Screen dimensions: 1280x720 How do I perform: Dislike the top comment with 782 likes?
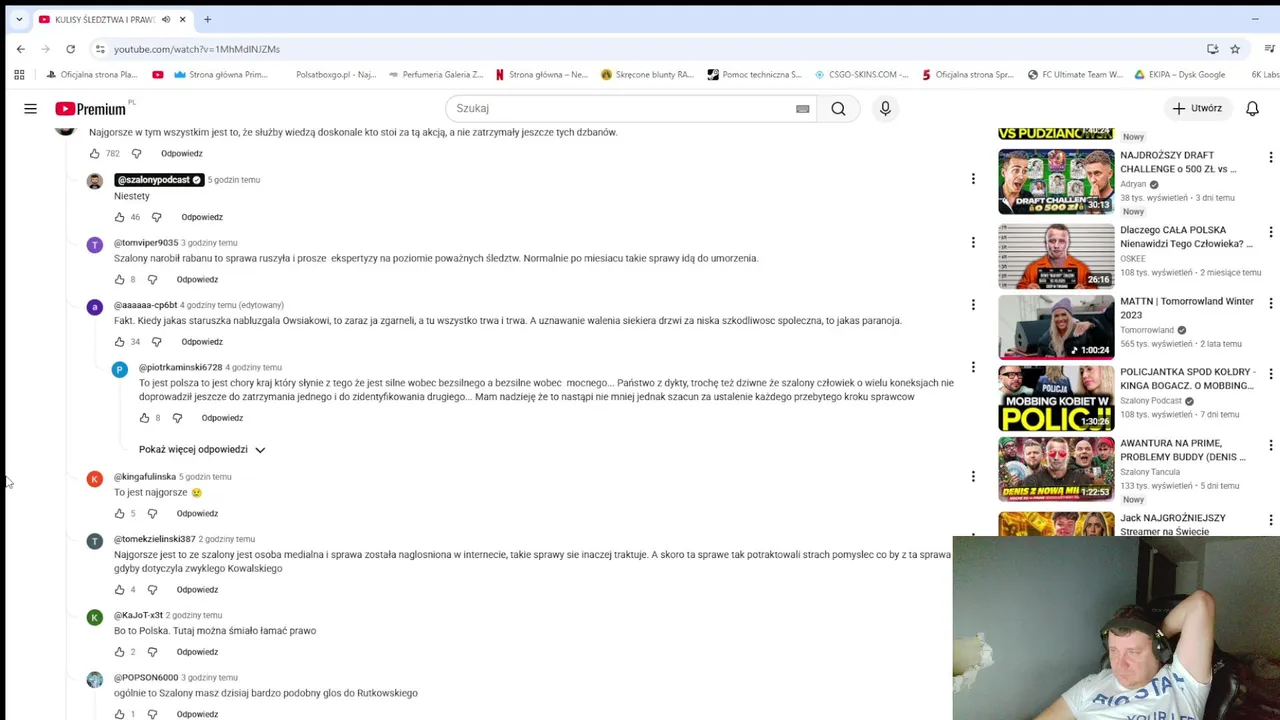[136, 154]
